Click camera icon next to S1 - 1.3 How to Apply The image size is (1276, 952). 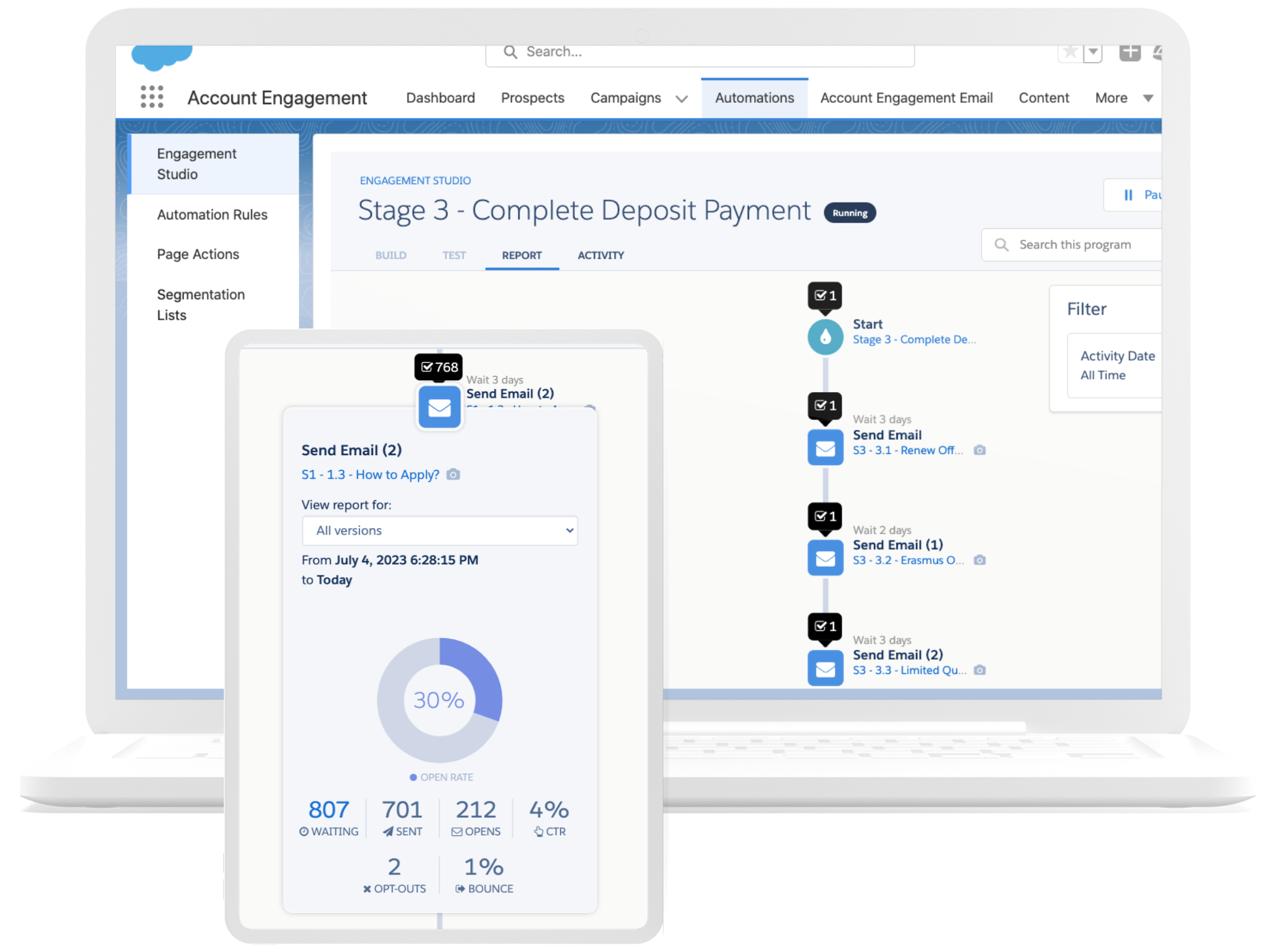coord(453,474)
